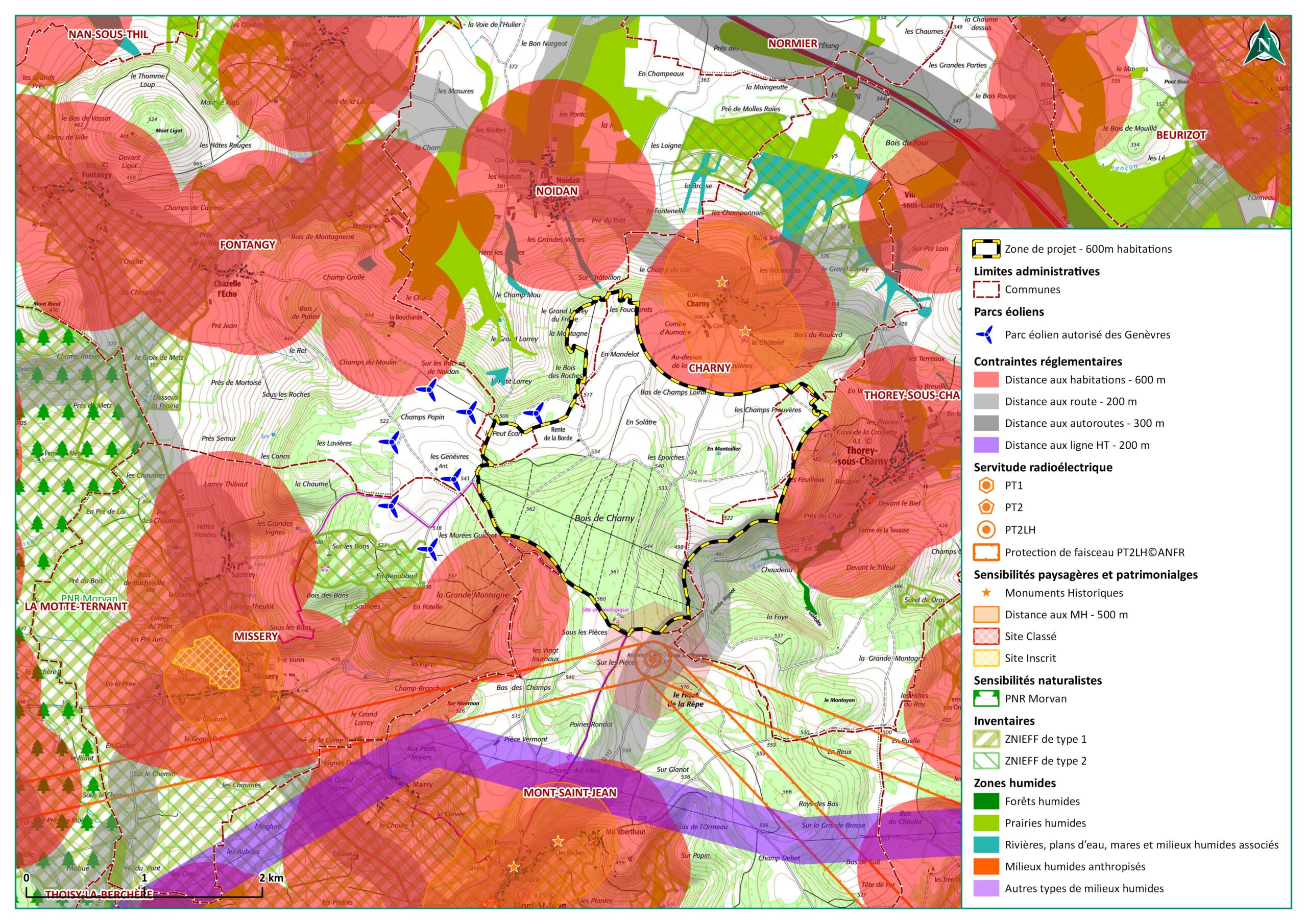
Task: Select the orange 'Milieux humides anthropisés' swatch
Action: point(986,866)
